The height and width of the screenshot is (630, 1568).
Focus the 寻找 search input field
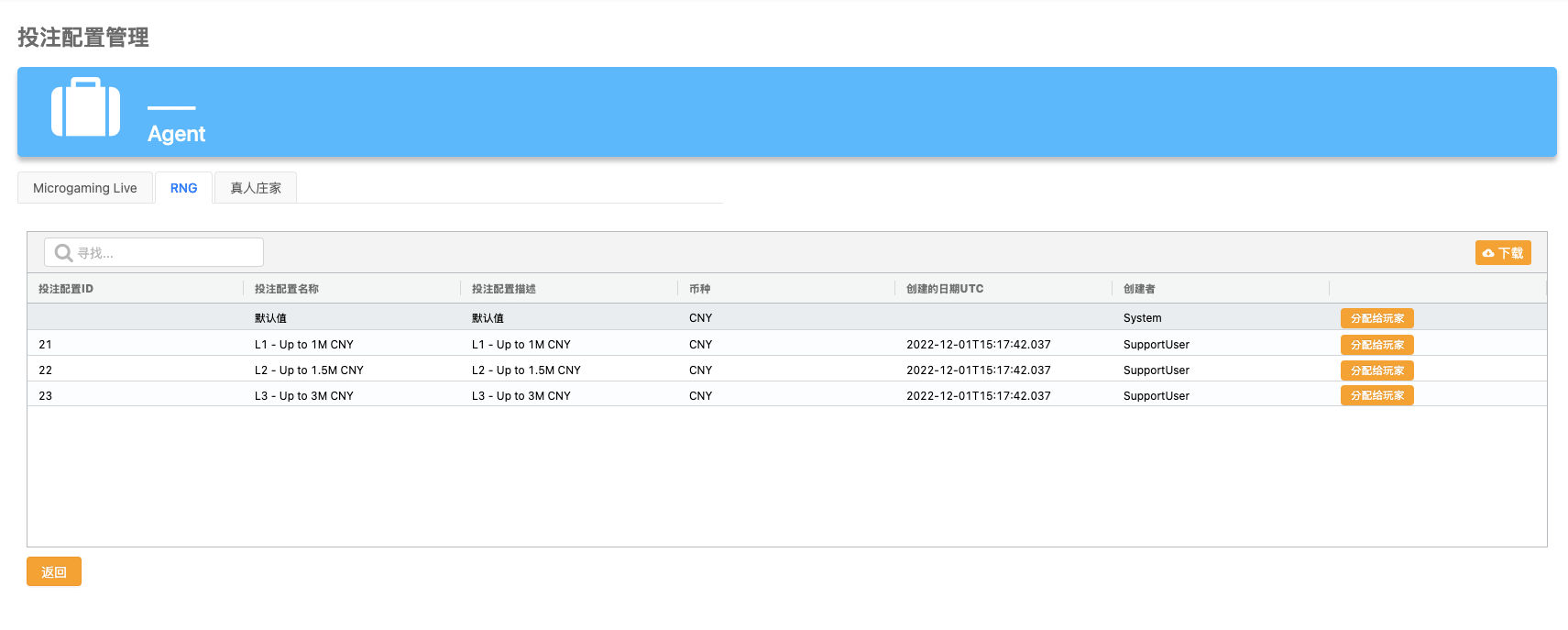tap(165, 253)
